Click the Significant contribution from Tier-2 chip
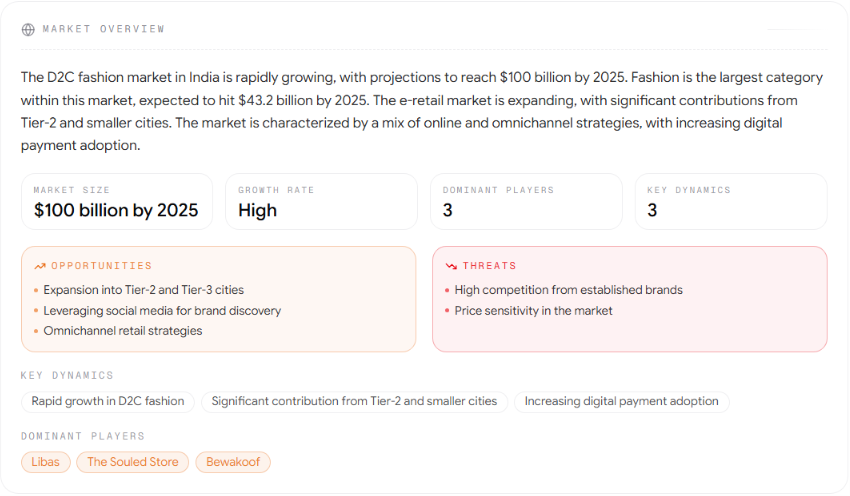 coord(355,402)
